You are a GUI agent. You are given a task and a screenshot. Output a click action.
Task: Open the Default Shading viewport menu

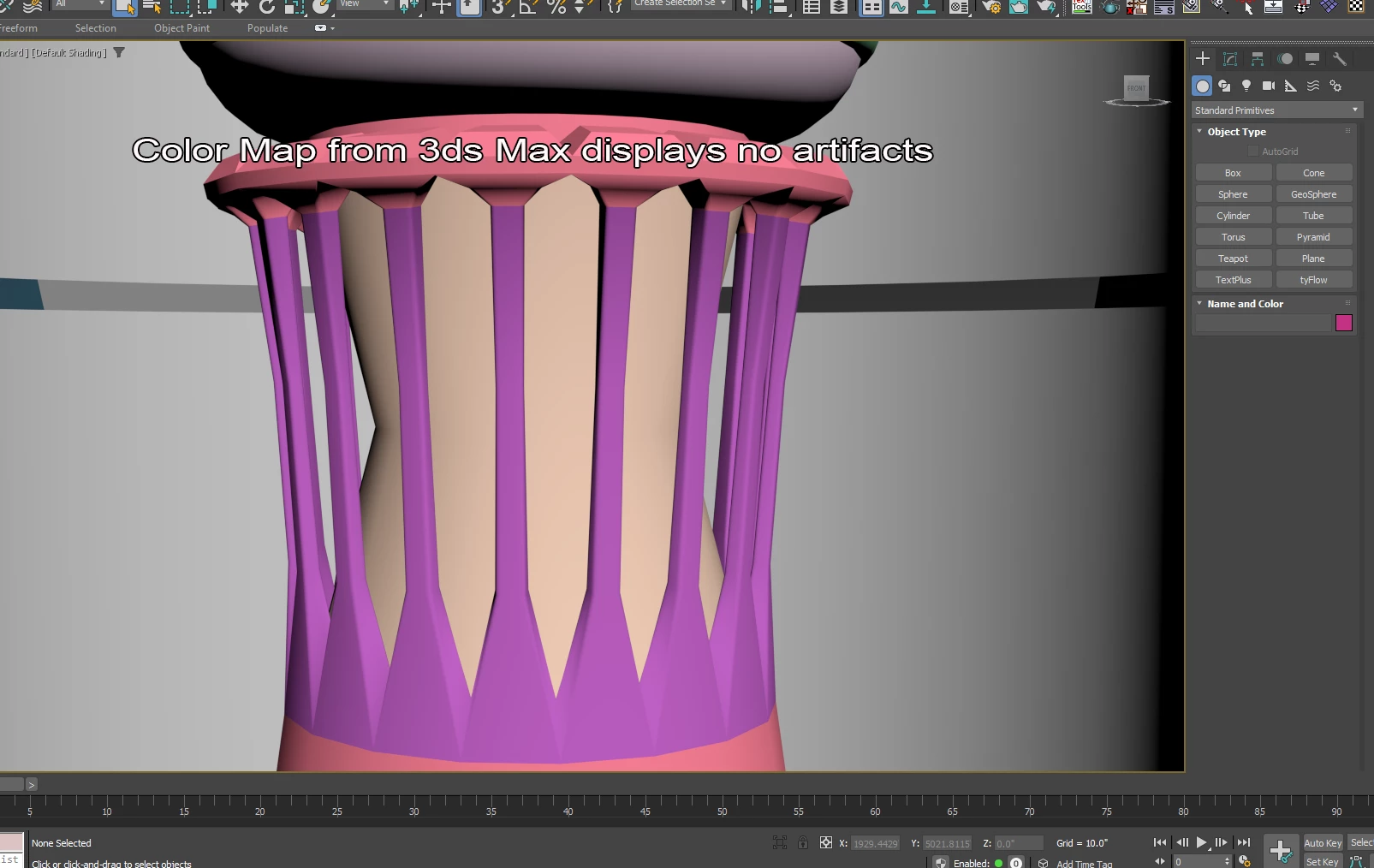pyautogui.click(x=69, y=53)
